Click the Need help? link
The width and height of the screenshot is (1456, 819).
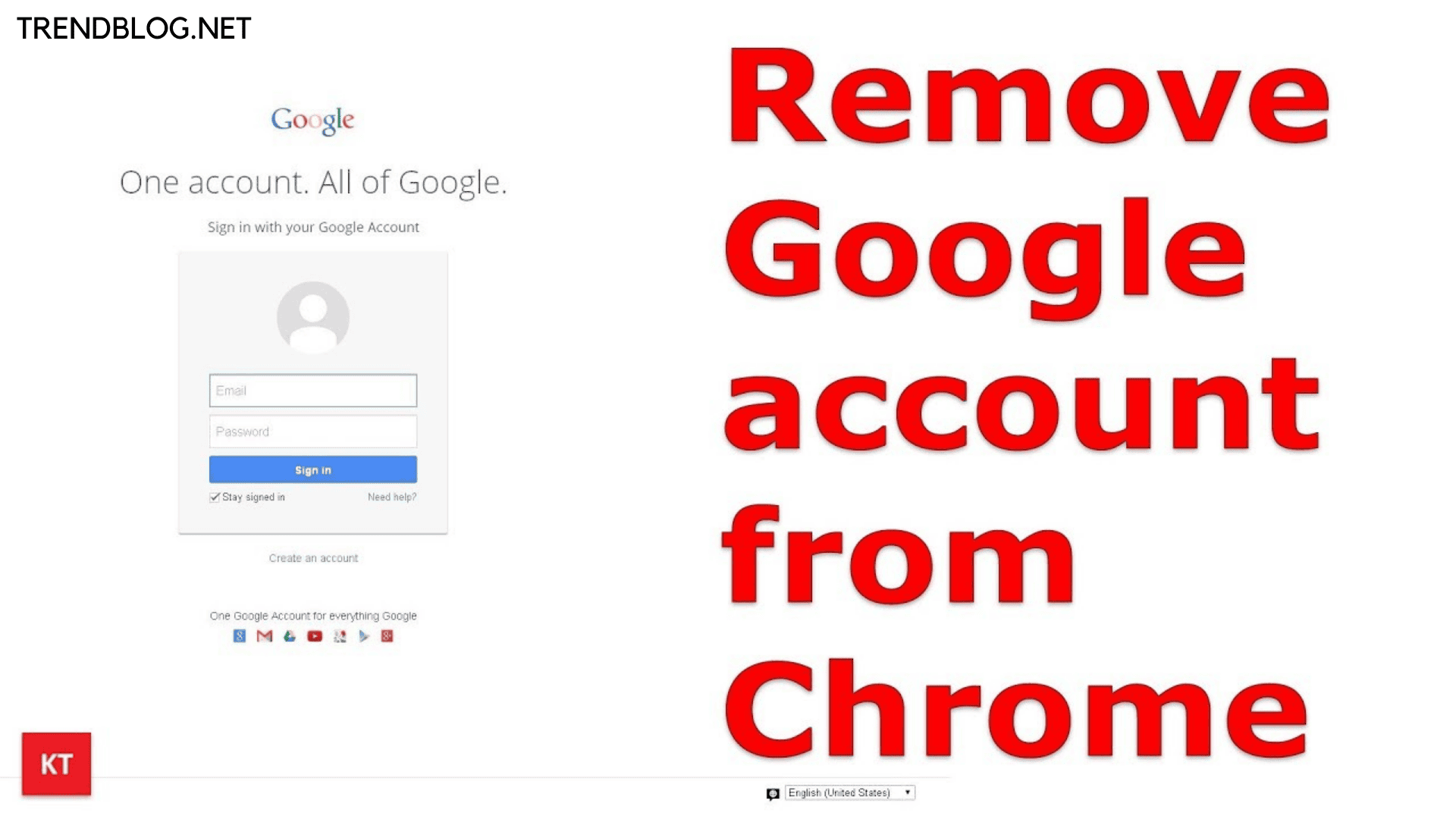tap(391, 497)
